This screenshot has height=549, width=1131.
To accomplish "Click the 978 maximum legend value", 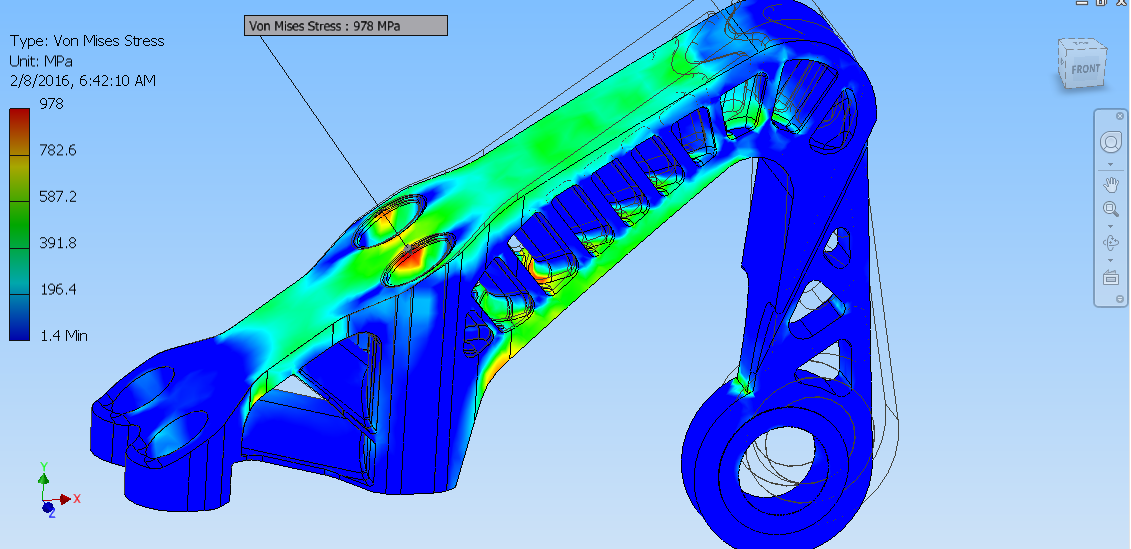I will click(x=51, y=104).
